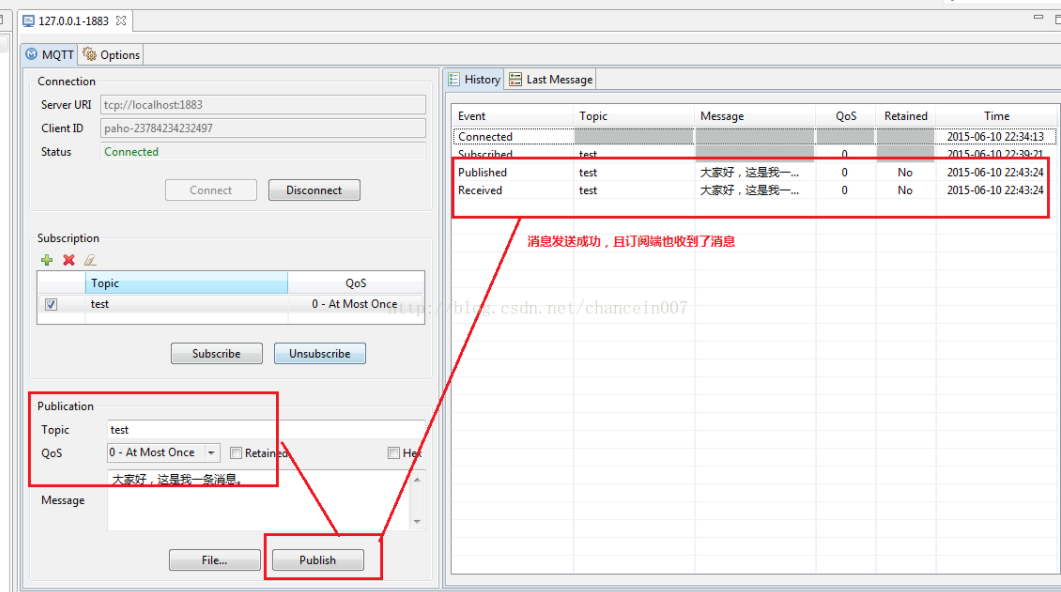The width and height of the screenshot is (1061, 592).
Task: Switch to the MQTT tab
Action: 50,55
